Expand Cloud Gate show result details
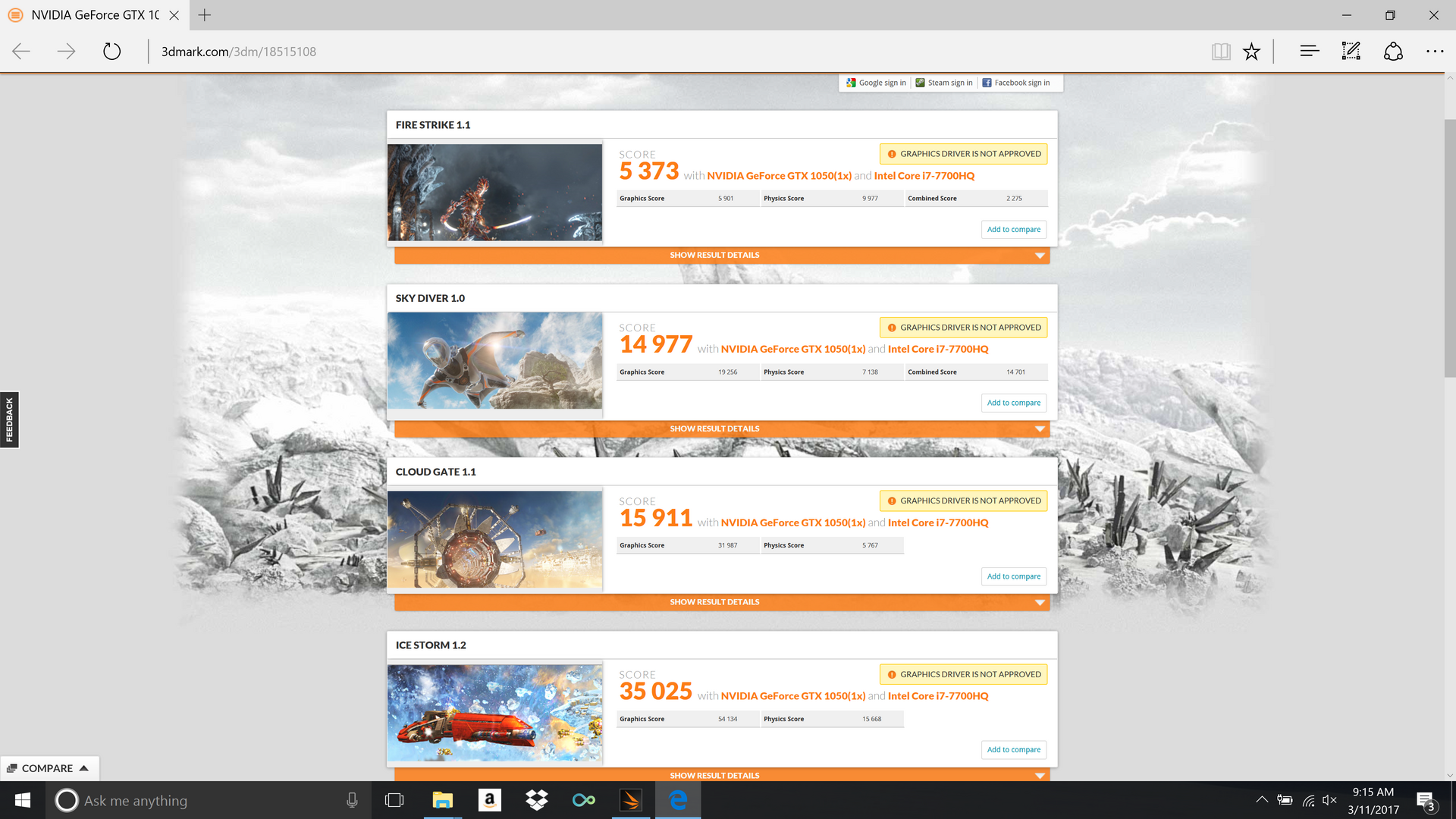1456x819 pixels. pos(722,602)
